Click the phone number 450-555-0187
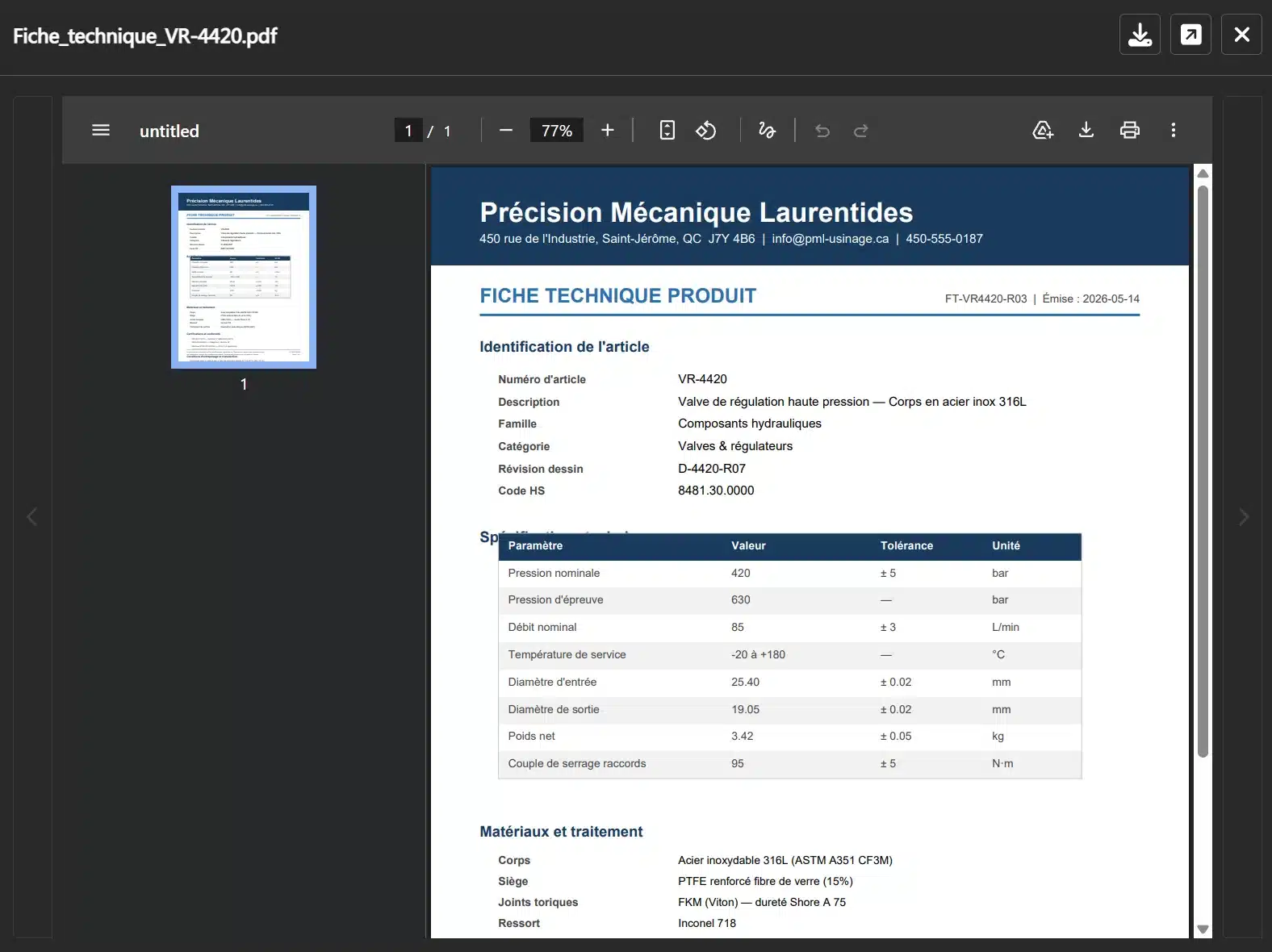 pyautogui.click(x=944, y=239)
